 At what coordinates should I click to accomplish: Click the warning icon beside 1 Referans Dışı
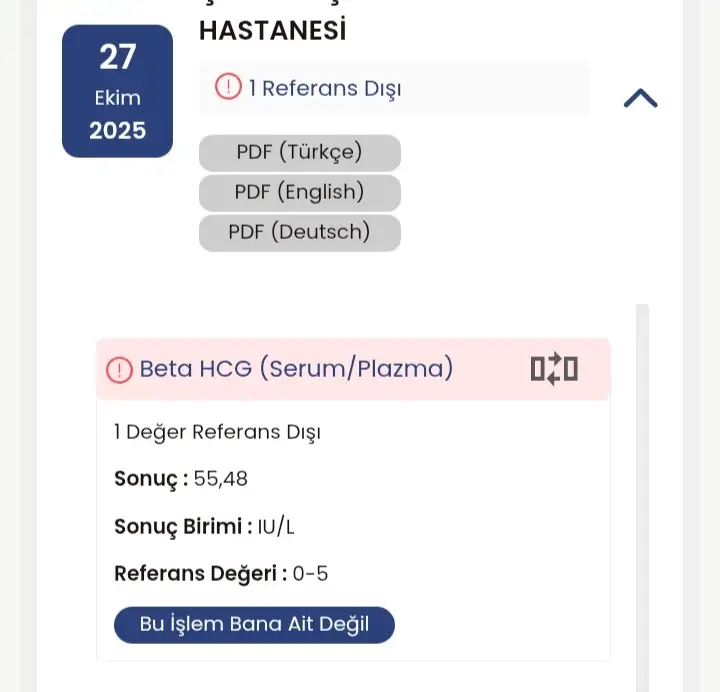pyautogui.click(x=229, y=88)
